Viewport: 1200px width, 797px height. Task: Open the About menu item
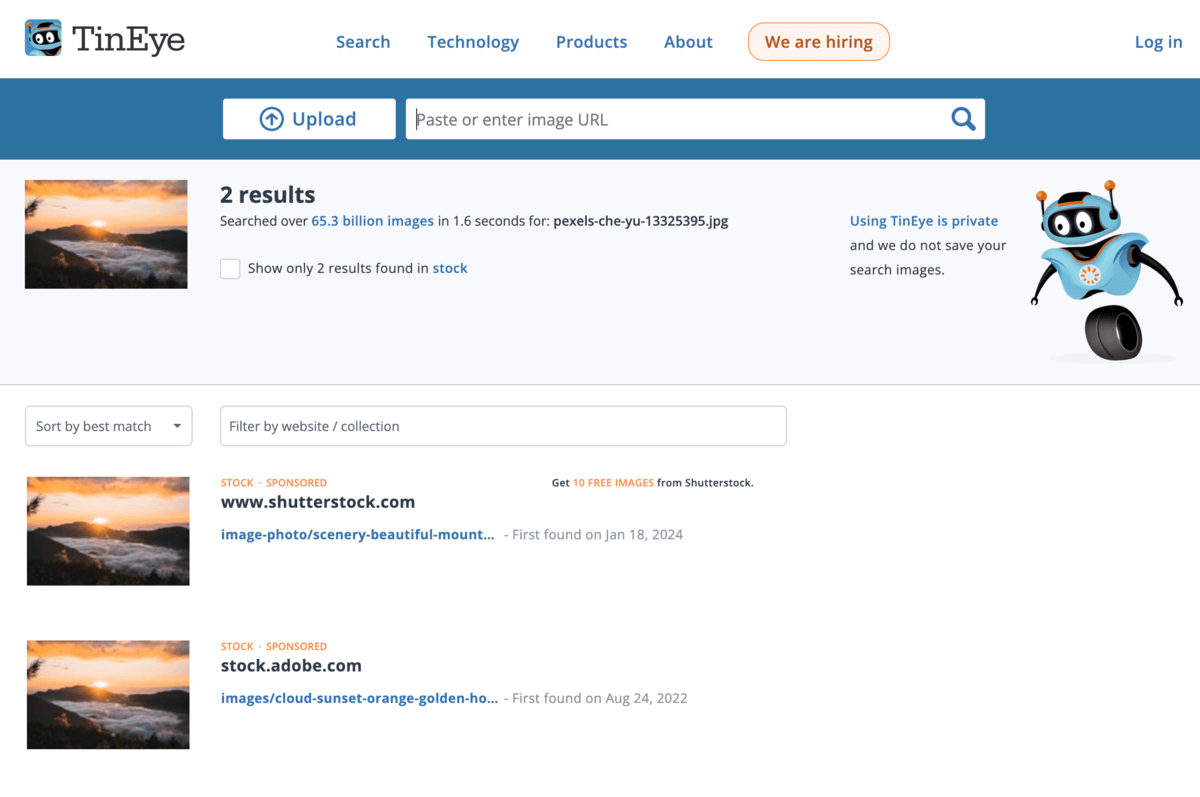pyautogui.click(x=688, y=42)
